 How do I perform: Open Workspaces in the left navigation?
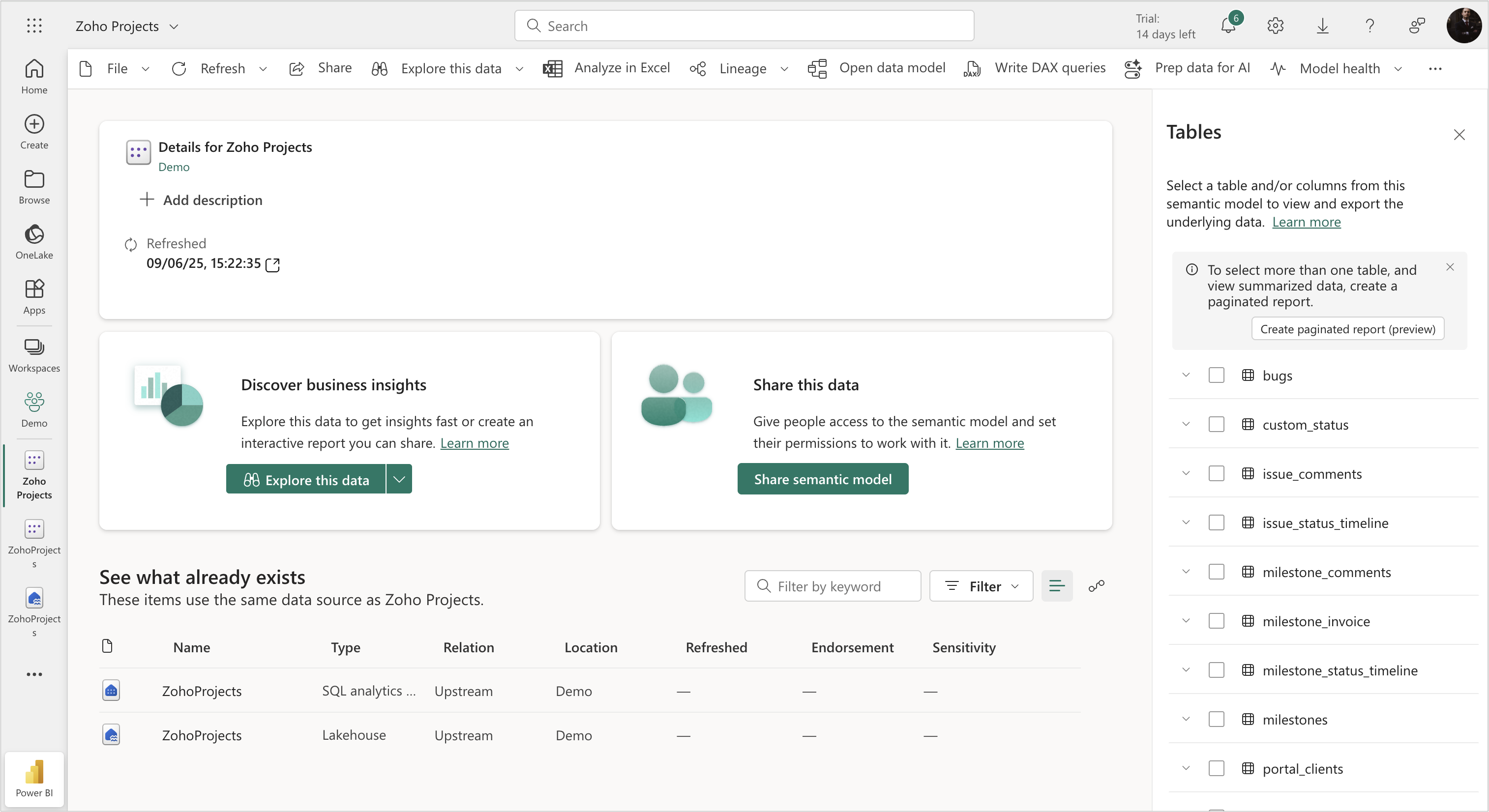tap(34, 355)
